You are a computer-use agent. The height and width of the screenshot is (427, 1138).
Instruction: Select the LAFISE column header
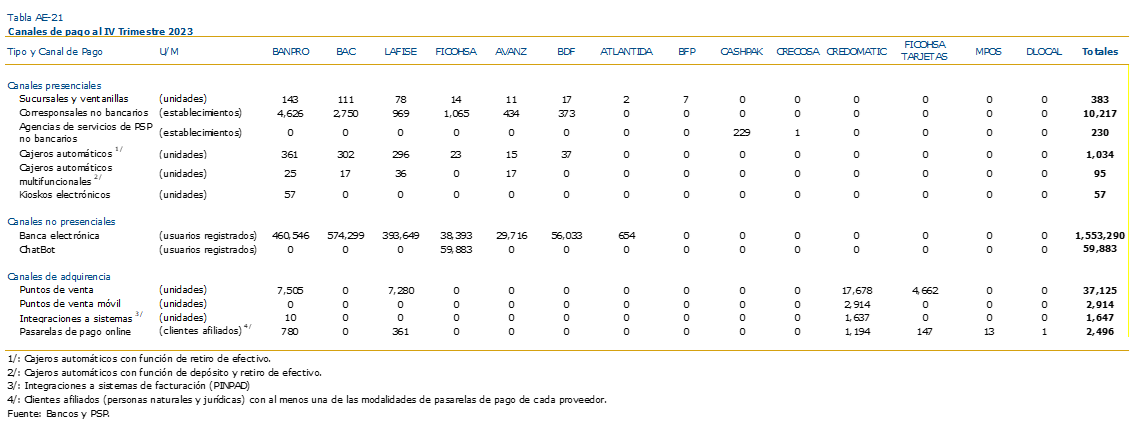401,52
